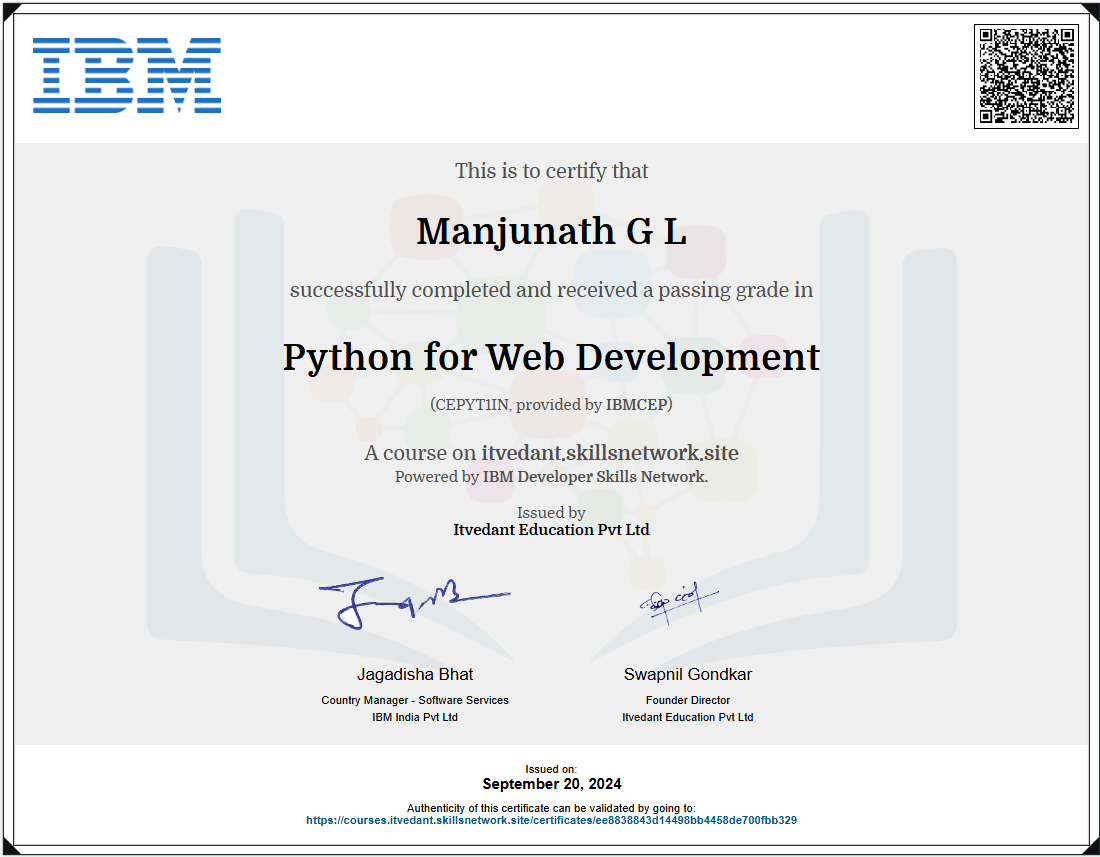Click the name Jagadisha Bhat

click(415, 675)
